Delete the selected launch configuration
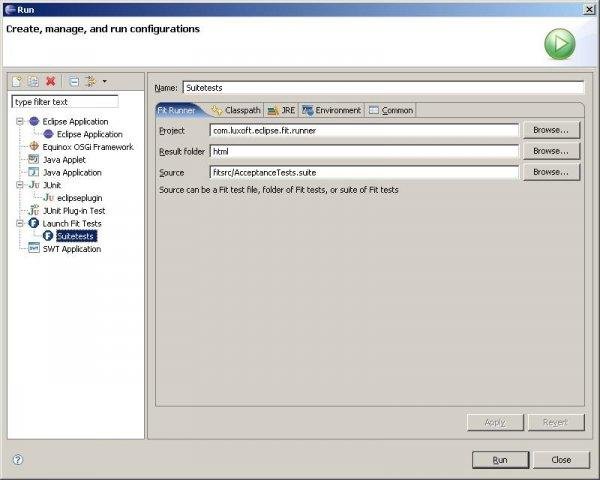This screenshot has width=600, height=480. (51, 81)
